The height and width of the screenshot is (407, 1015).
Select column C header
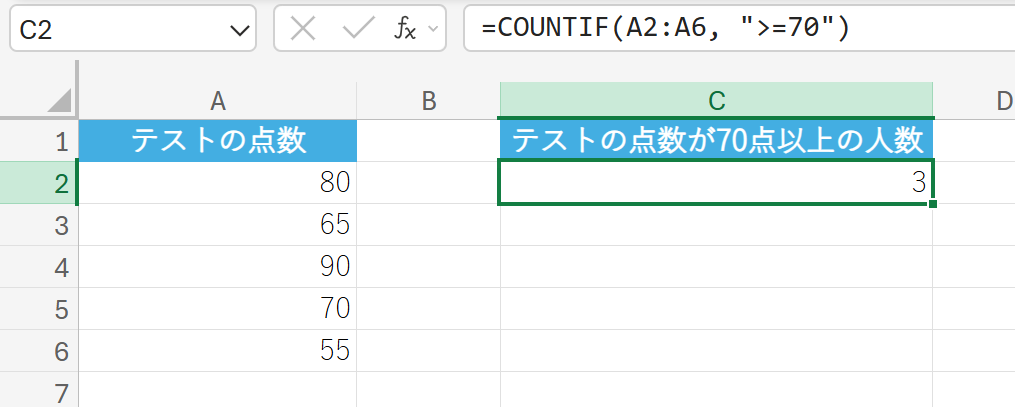pyautogui.click(x=716, y=100)
